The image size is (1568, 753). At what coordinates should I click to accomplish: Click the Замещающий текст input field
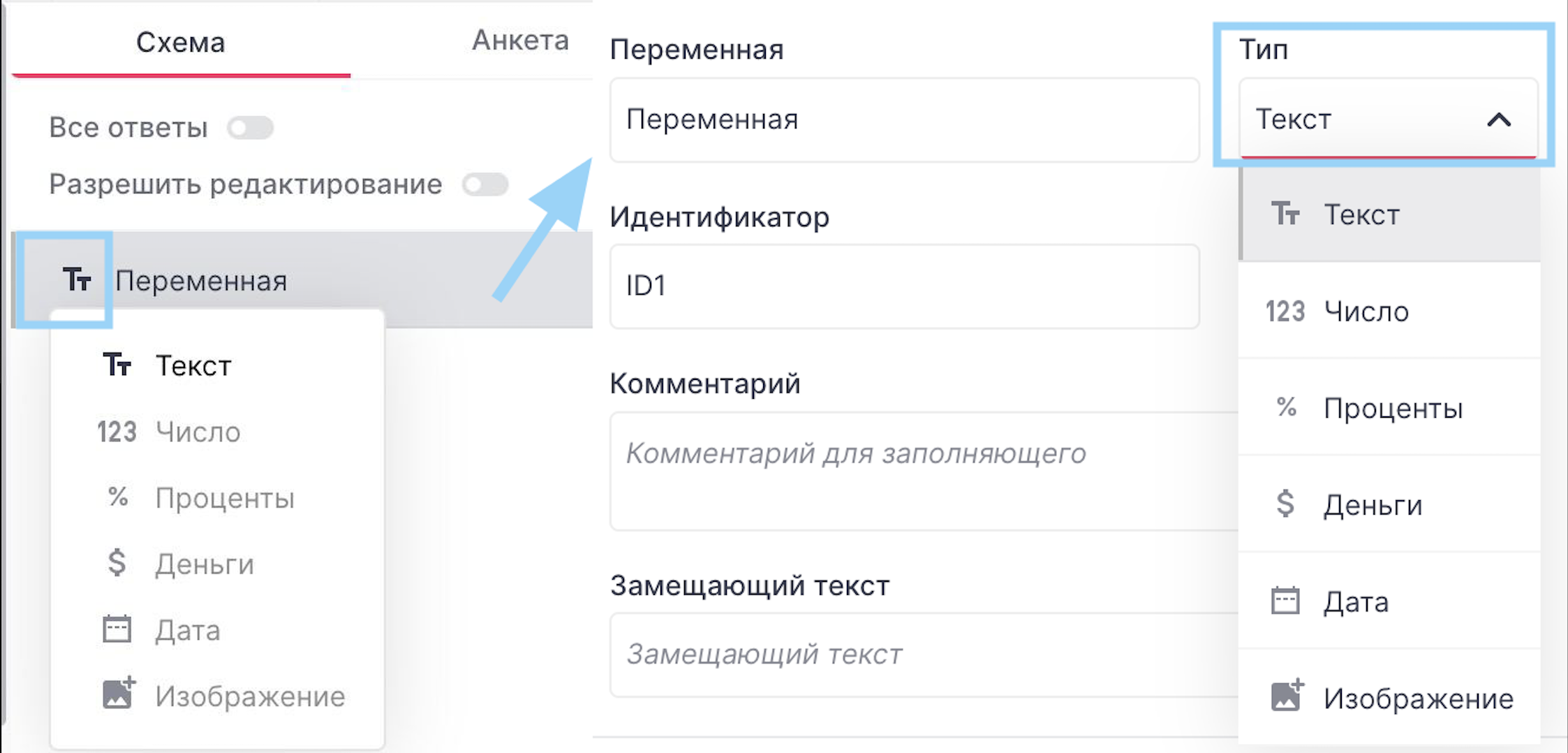click(x=924, y=655)
